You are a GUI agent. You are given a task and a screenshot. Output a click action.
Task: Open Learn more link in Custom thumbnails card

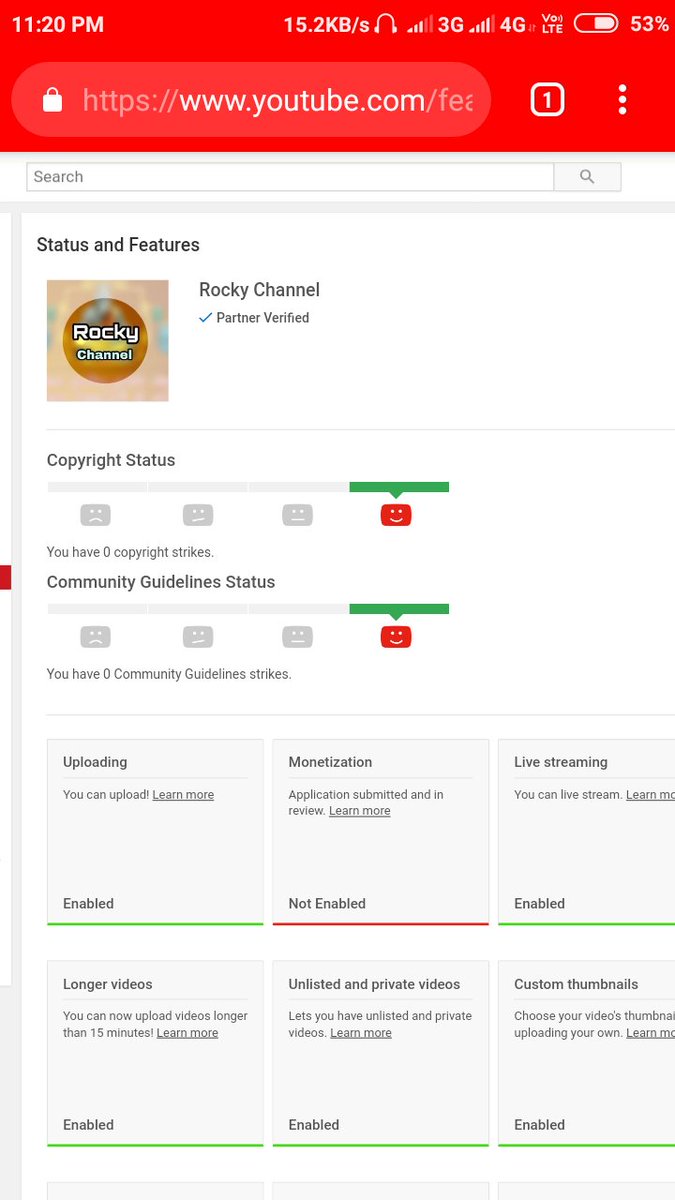tap(650, 1033)
